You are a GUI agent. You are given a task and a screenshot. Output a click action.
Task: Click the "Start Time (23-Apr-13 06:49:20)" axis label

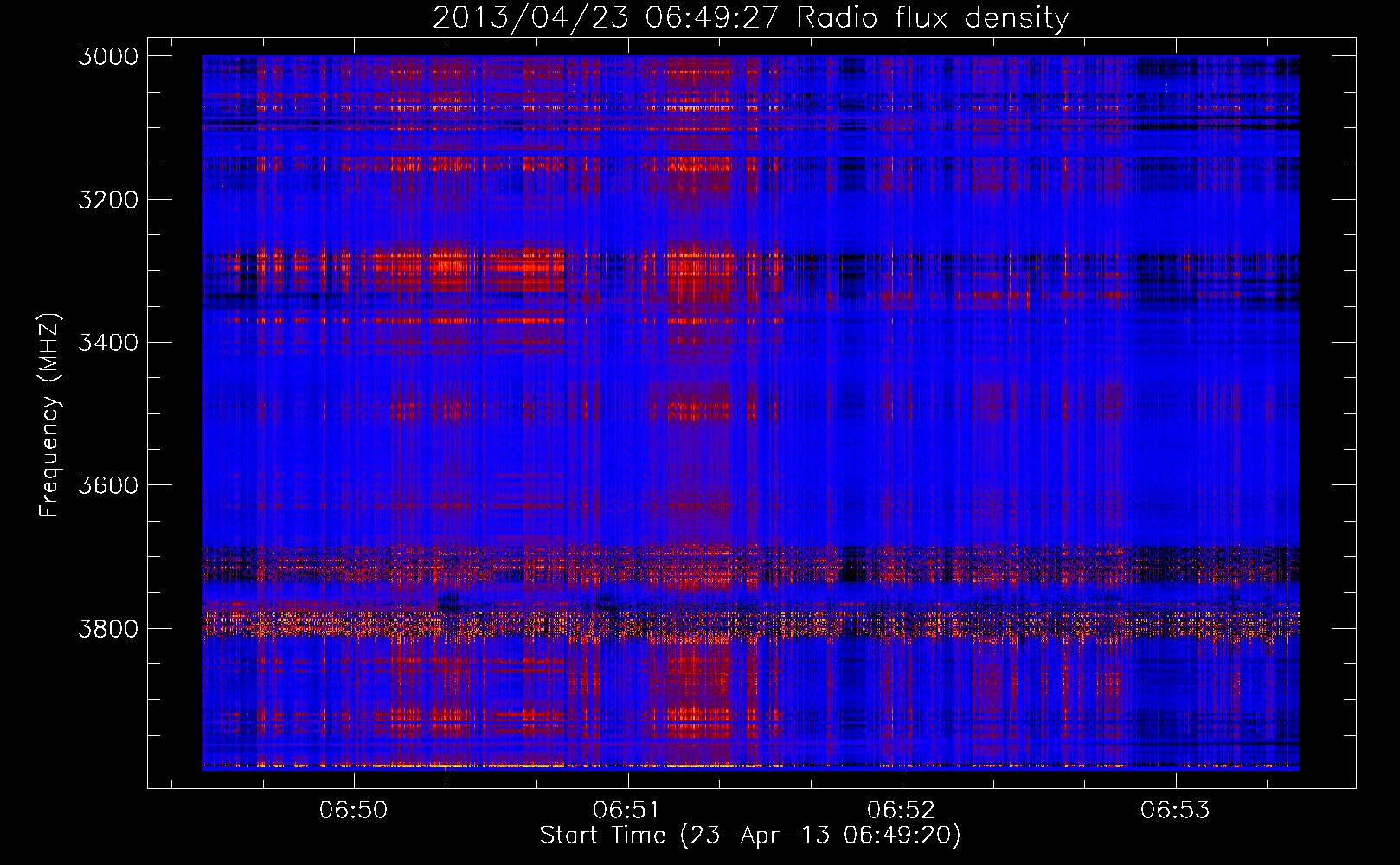click(x=750, y=836)
